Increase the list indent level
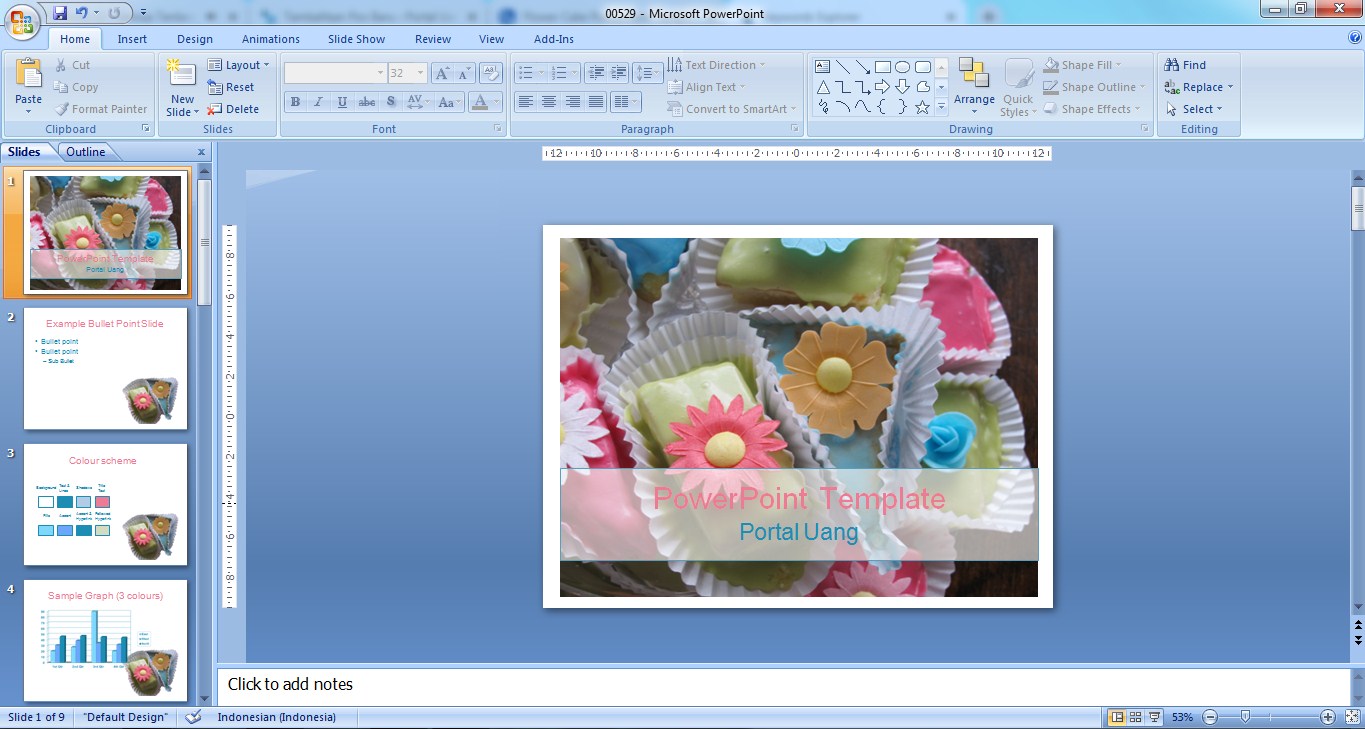1365x729 pixels. point(619,73)
